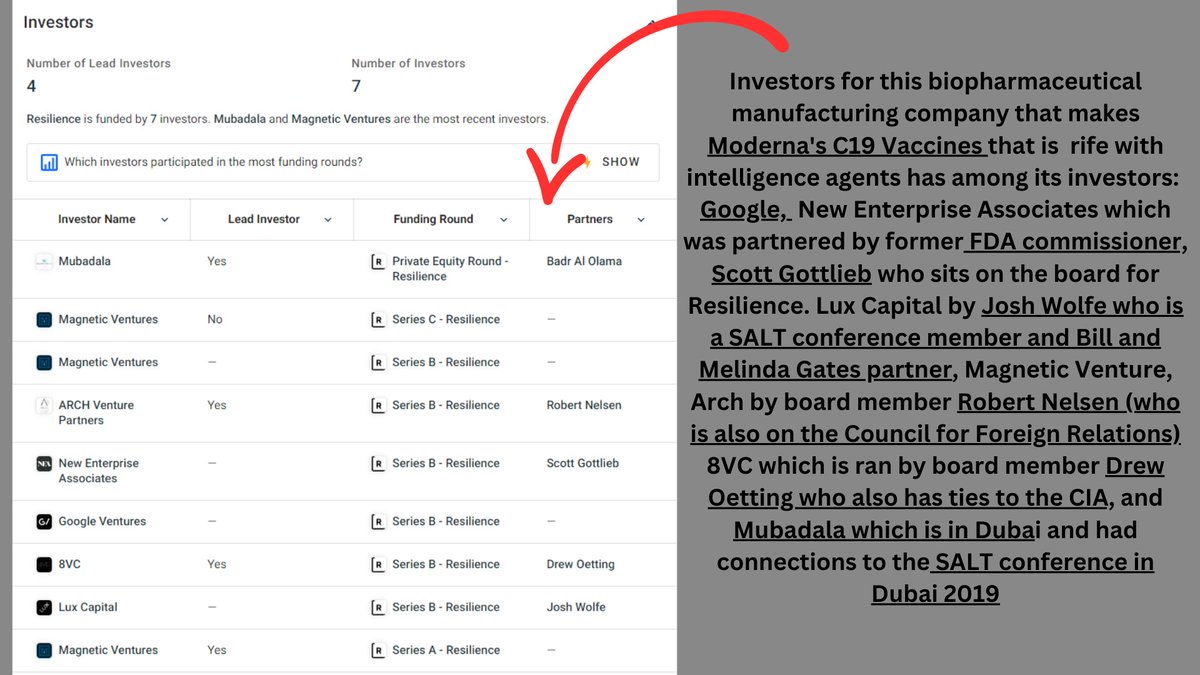This screenshot has height=675, width=1200.
Task: Expand the Lead Investor column dropdown
Action: pyautogui.click(x=327, y=220)
